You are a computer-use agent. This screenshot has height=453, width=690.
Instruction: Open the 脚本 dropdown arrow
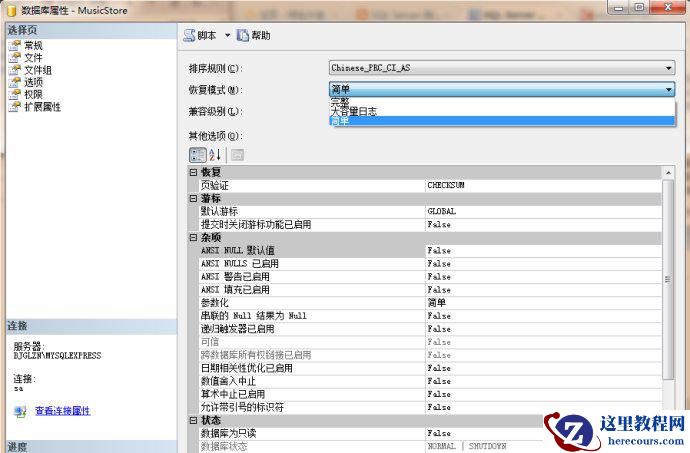(x=228, y=36)
